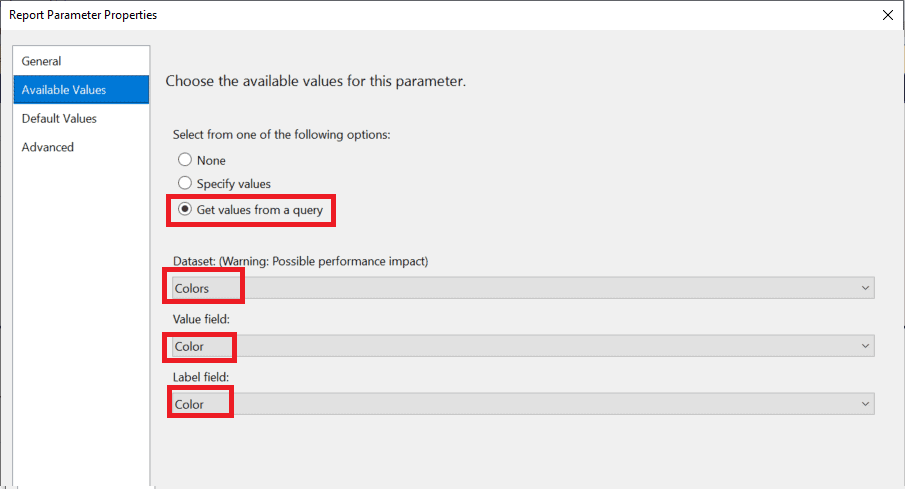Viewport: 905px width, 489px height.
Task: Click the Value field combo showing Color
Action: pyautogui.click(x=523, y=346)
